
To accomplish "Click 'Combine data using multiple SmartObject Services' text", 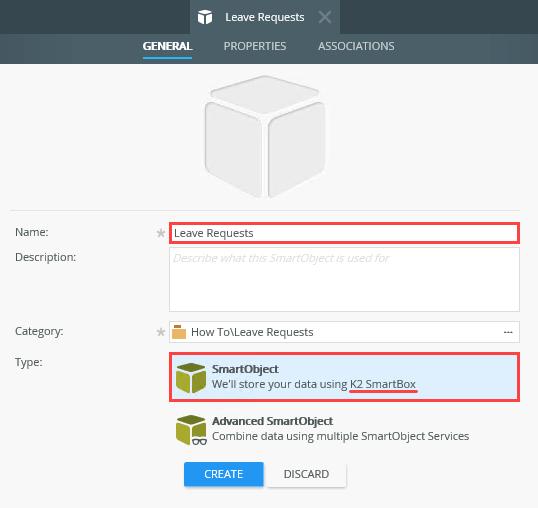I will pos(340,436).
